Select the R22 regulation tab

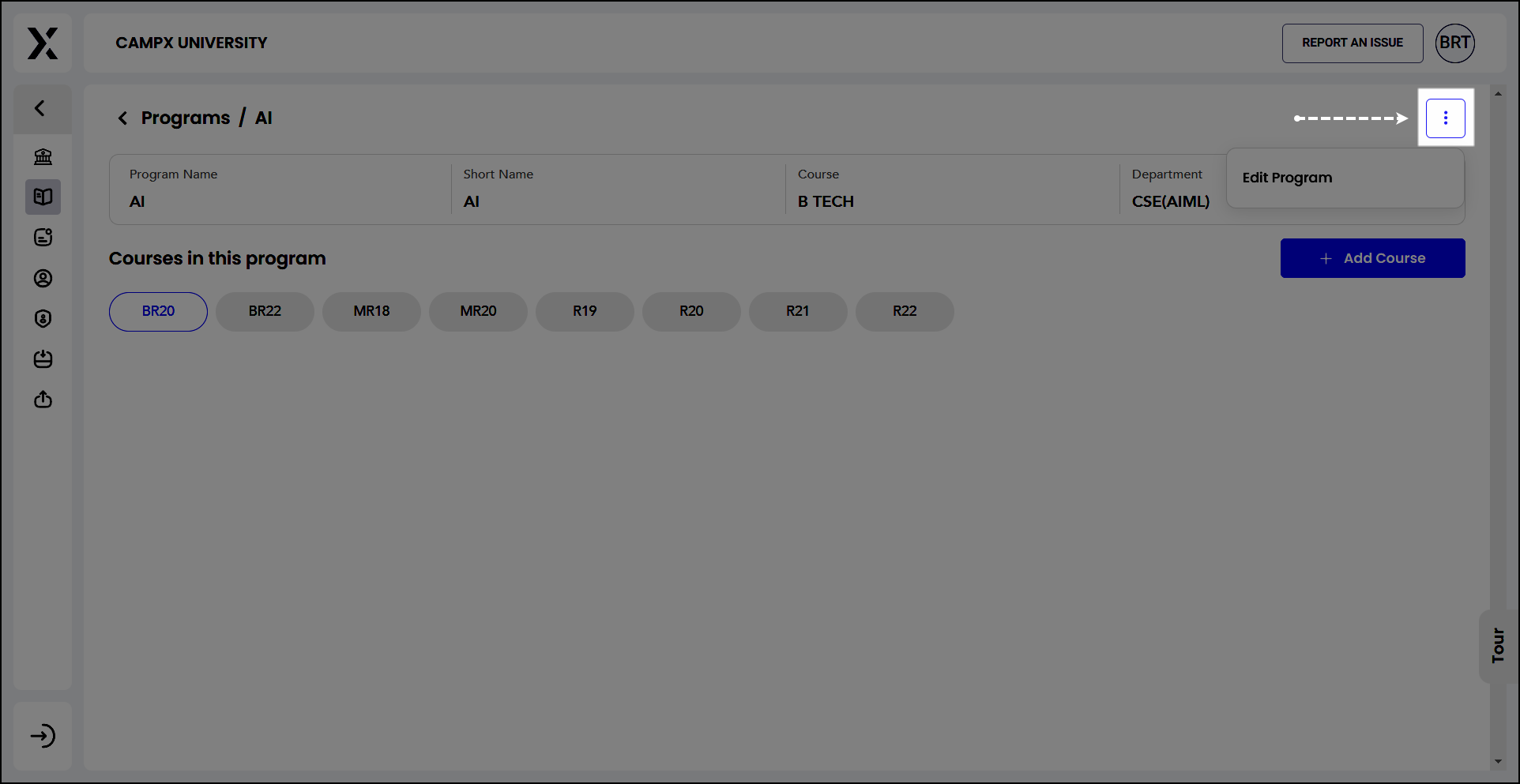tap(905, 311)
